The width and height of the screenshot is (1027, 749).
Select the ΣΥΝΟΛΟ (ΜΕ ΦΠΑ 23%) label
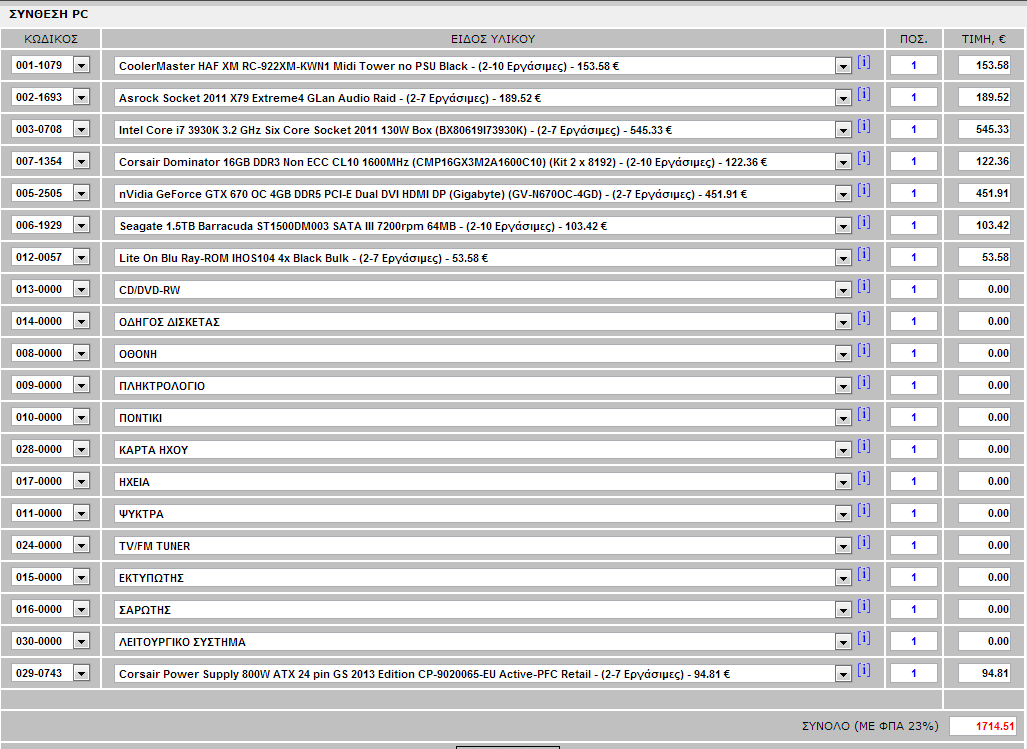(870, 726)
